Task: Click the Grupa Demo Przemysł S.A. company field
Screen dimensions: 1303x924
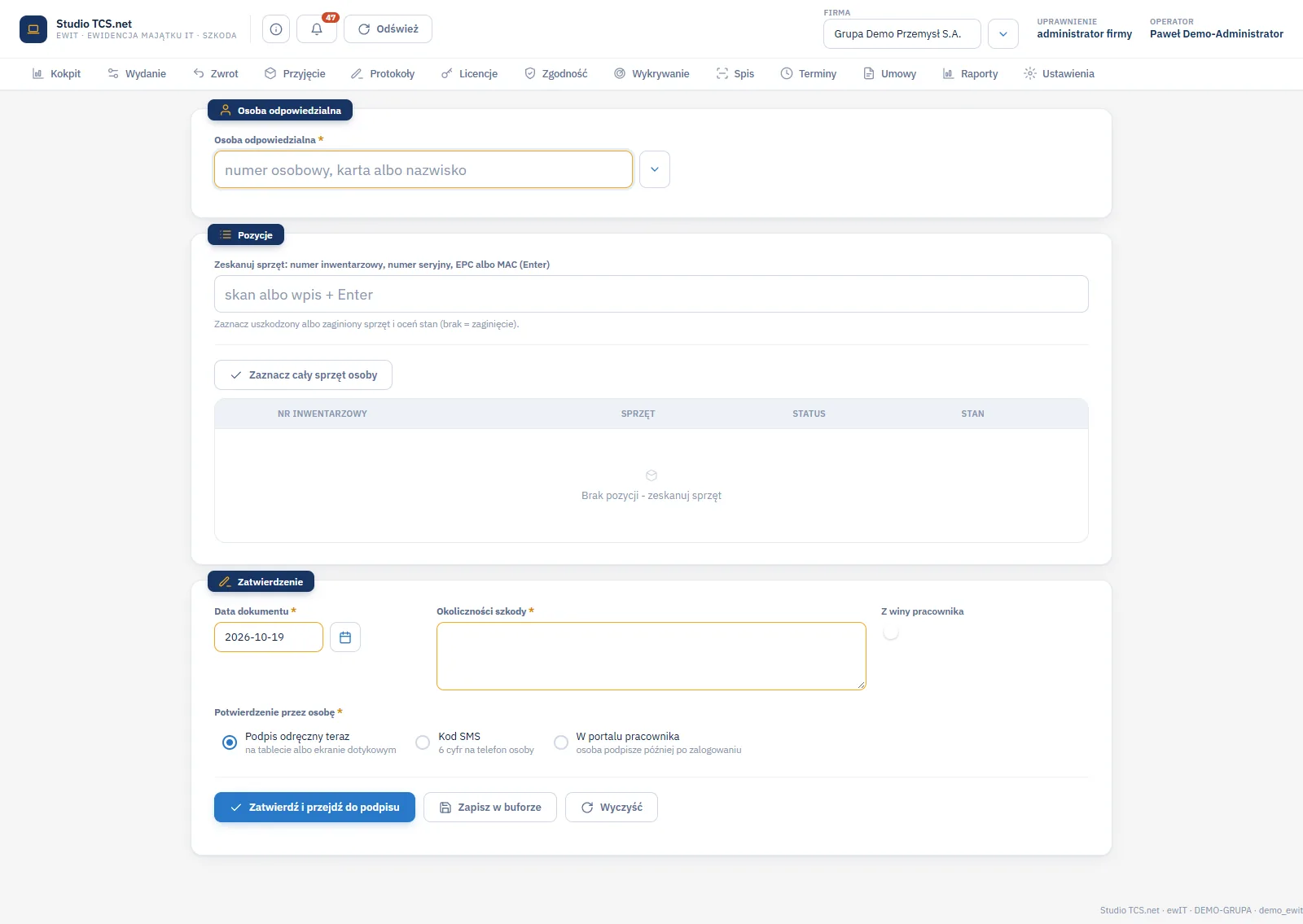Action: pyautogui.click(x=902, y=34)
